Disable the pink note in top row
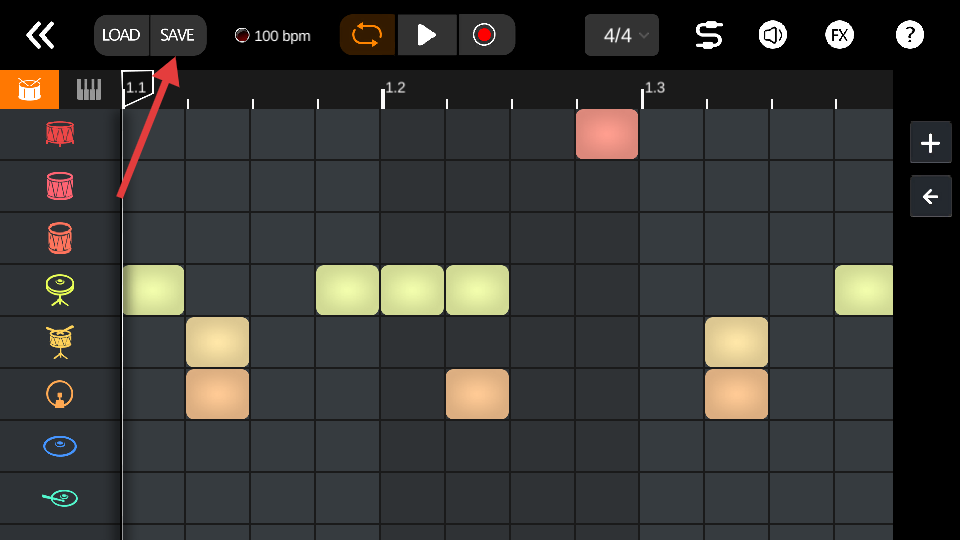Viewport: 960px width, 540px height. [606, 134]
